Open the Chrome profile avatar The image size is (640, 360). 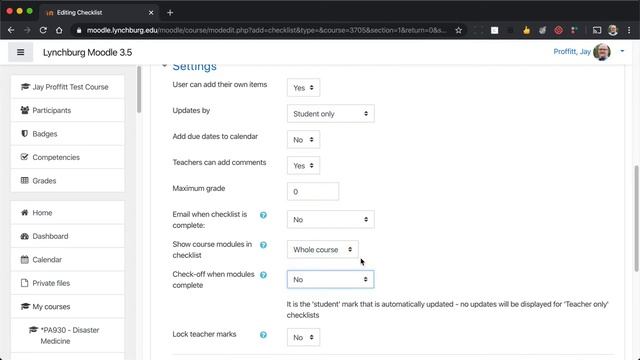613,30
